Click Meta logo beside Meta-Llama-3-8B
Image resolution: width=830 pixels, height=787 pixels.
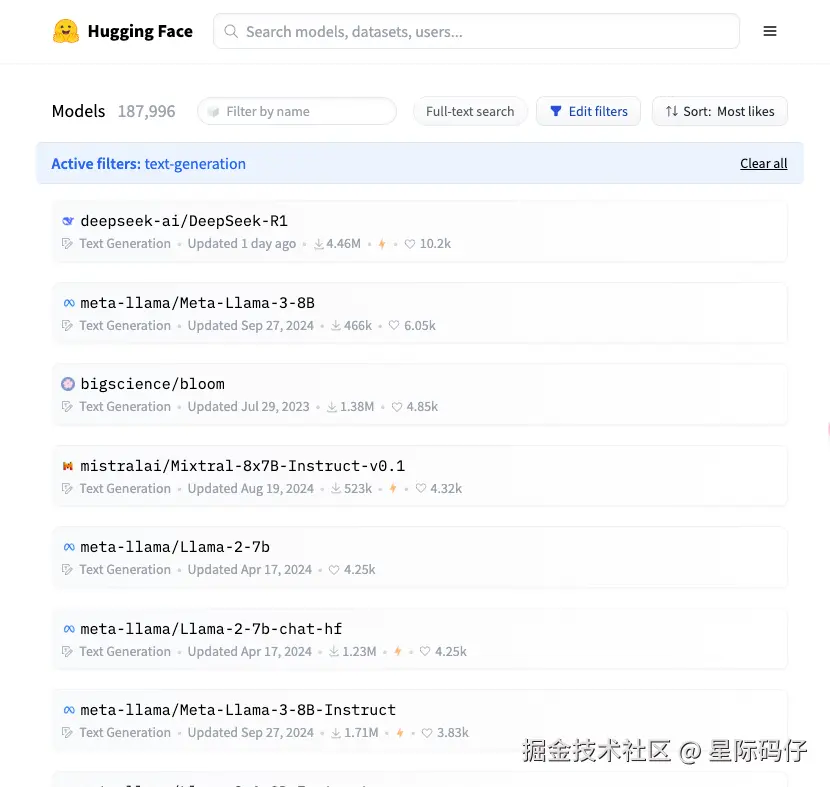69,303
